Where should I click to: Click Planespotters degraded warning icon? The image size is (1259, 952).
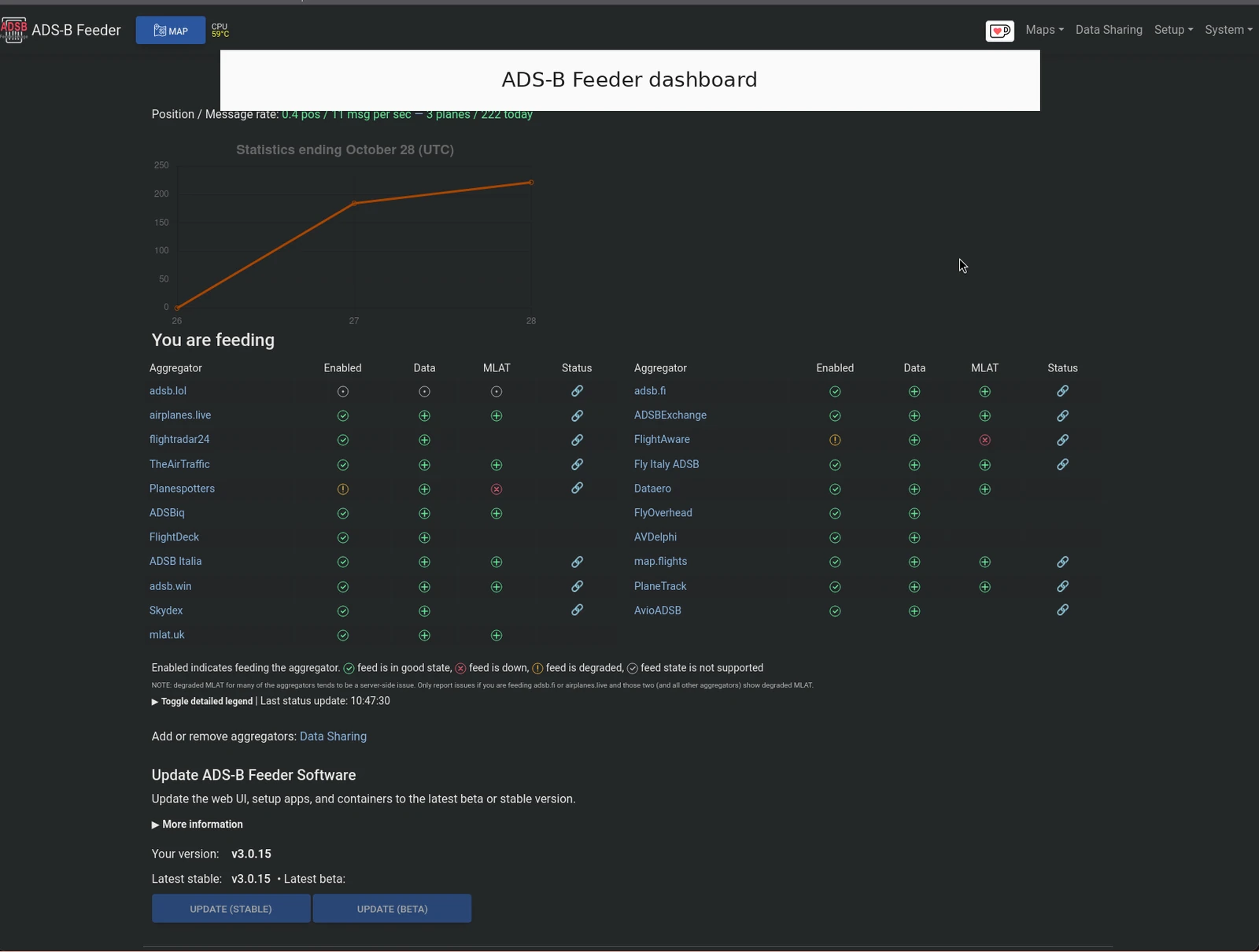pyautogui.click(x=343, y=489)
